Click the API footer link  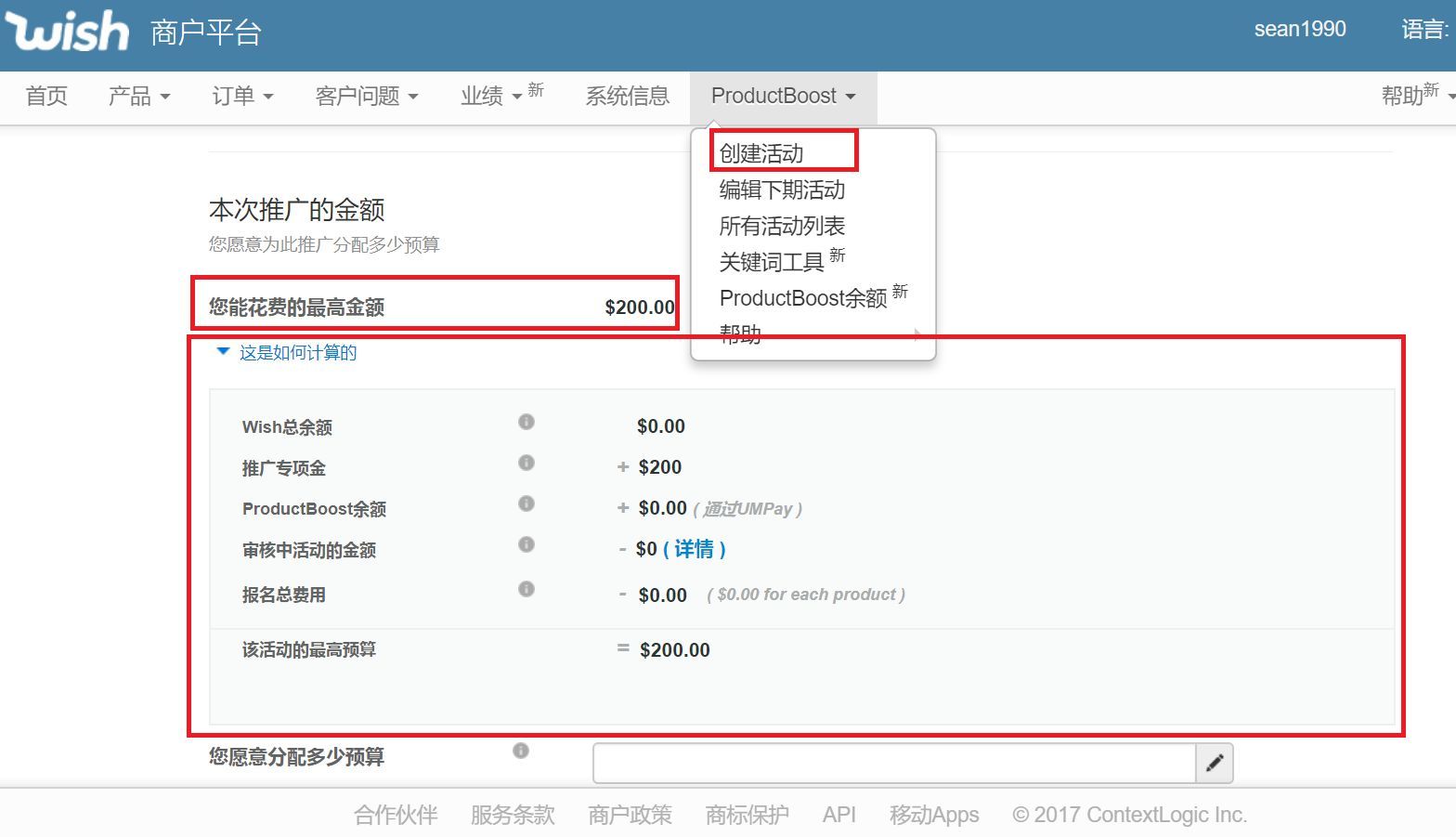(838, 815)
